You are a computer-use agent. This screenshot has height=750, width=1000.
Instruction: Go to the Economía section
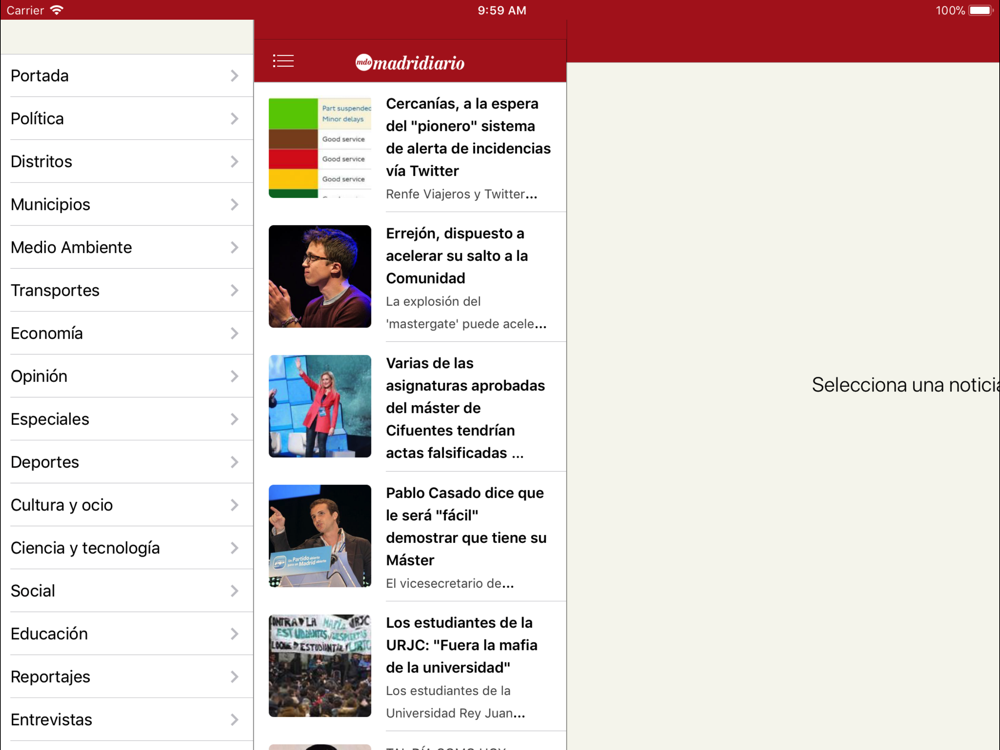click(x=47, y=334)
